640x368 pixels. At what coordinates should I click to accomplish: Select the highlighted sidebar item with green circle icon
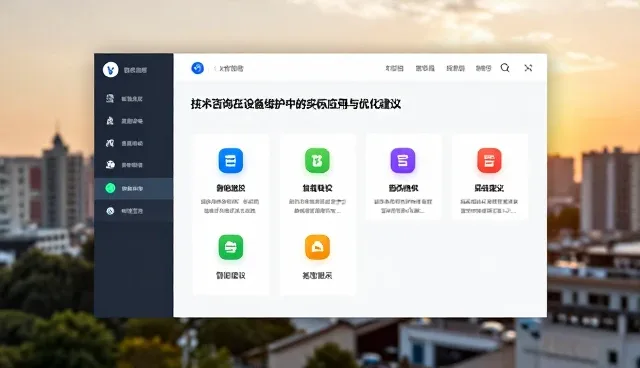pyautogui.click(x=133, y=188)
